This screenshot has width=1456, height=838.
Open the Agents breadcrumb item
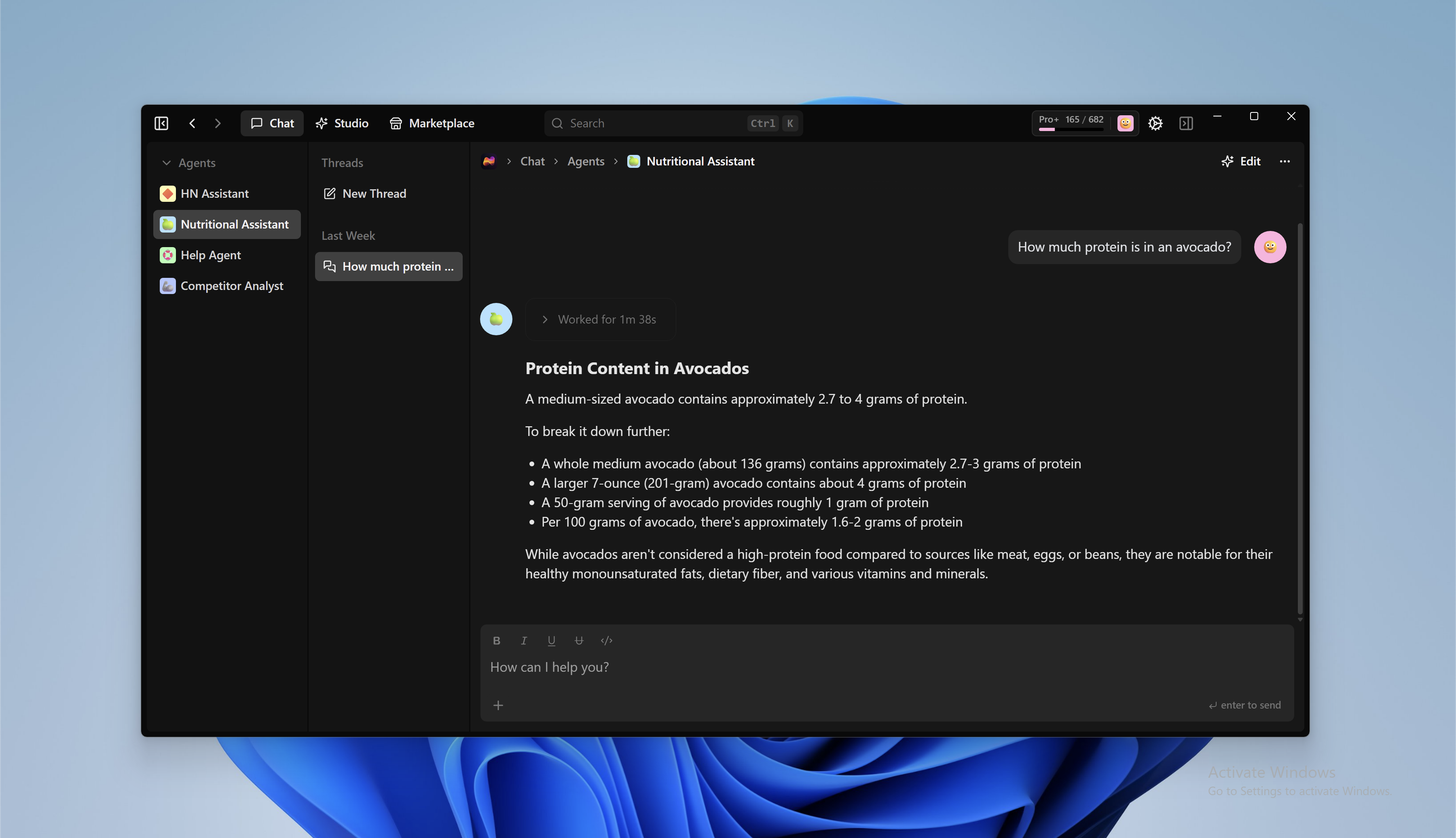(x=585, y=162)
